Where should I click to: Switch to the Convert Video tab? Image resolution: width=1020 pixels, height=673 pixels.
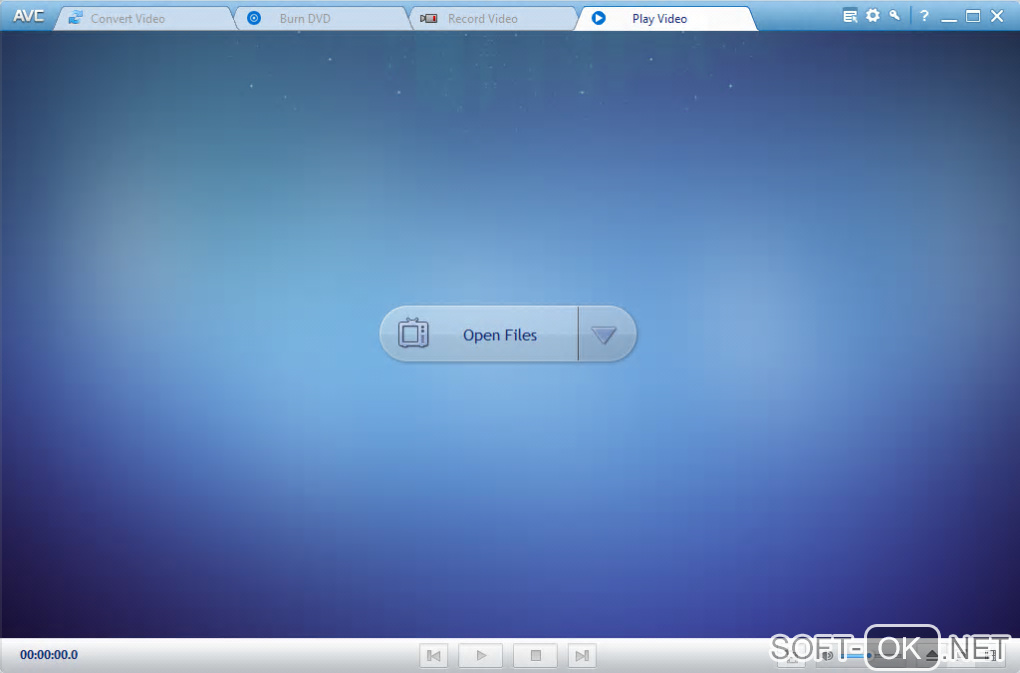tap(144, 18)
